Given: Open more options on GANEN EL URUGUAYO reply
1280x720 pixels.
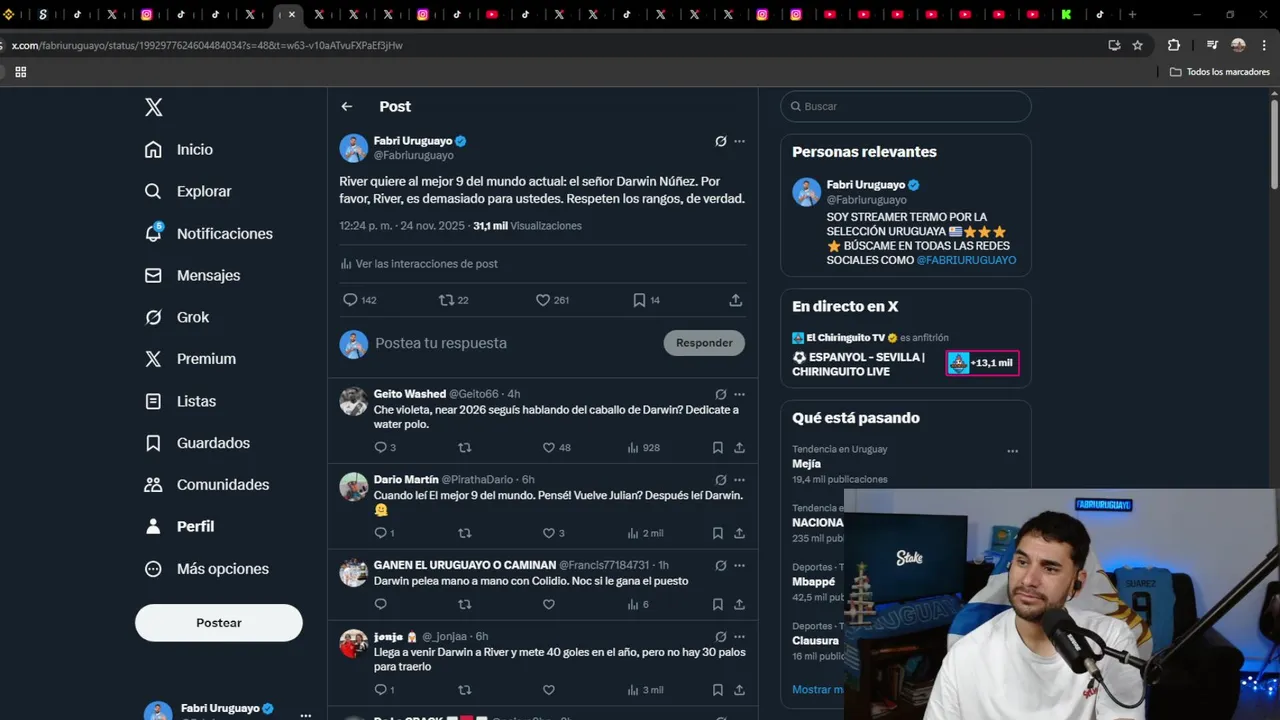Looking at the screenshot, I should [739, 565].
